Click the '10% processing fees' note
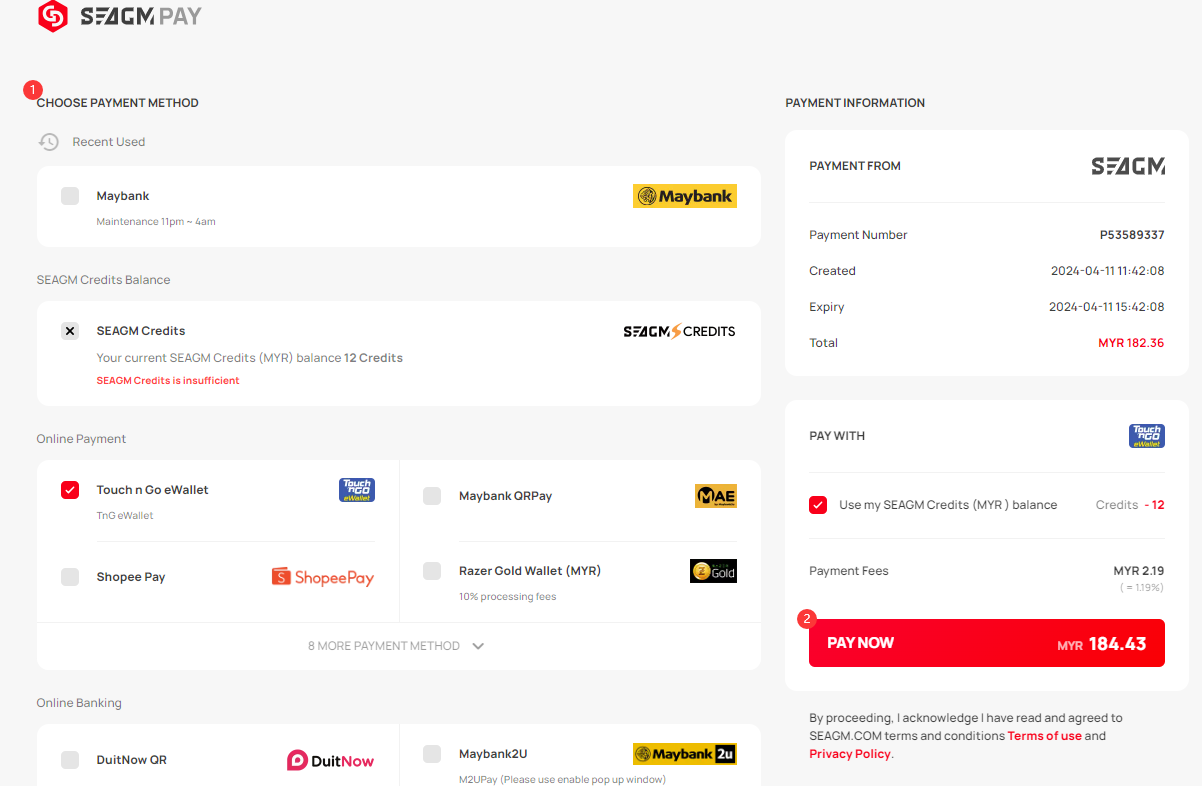 (508, 597)
